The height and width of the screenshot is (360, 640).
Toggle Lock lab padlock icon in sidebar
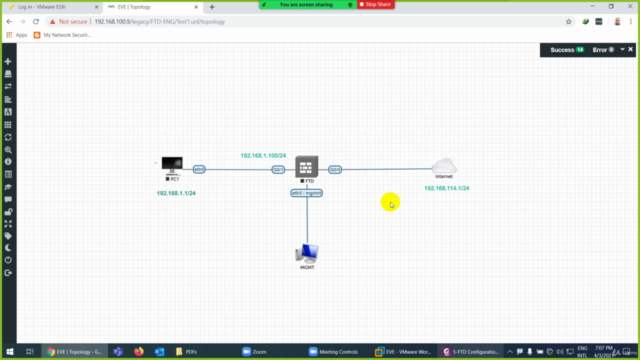point(8,212)
